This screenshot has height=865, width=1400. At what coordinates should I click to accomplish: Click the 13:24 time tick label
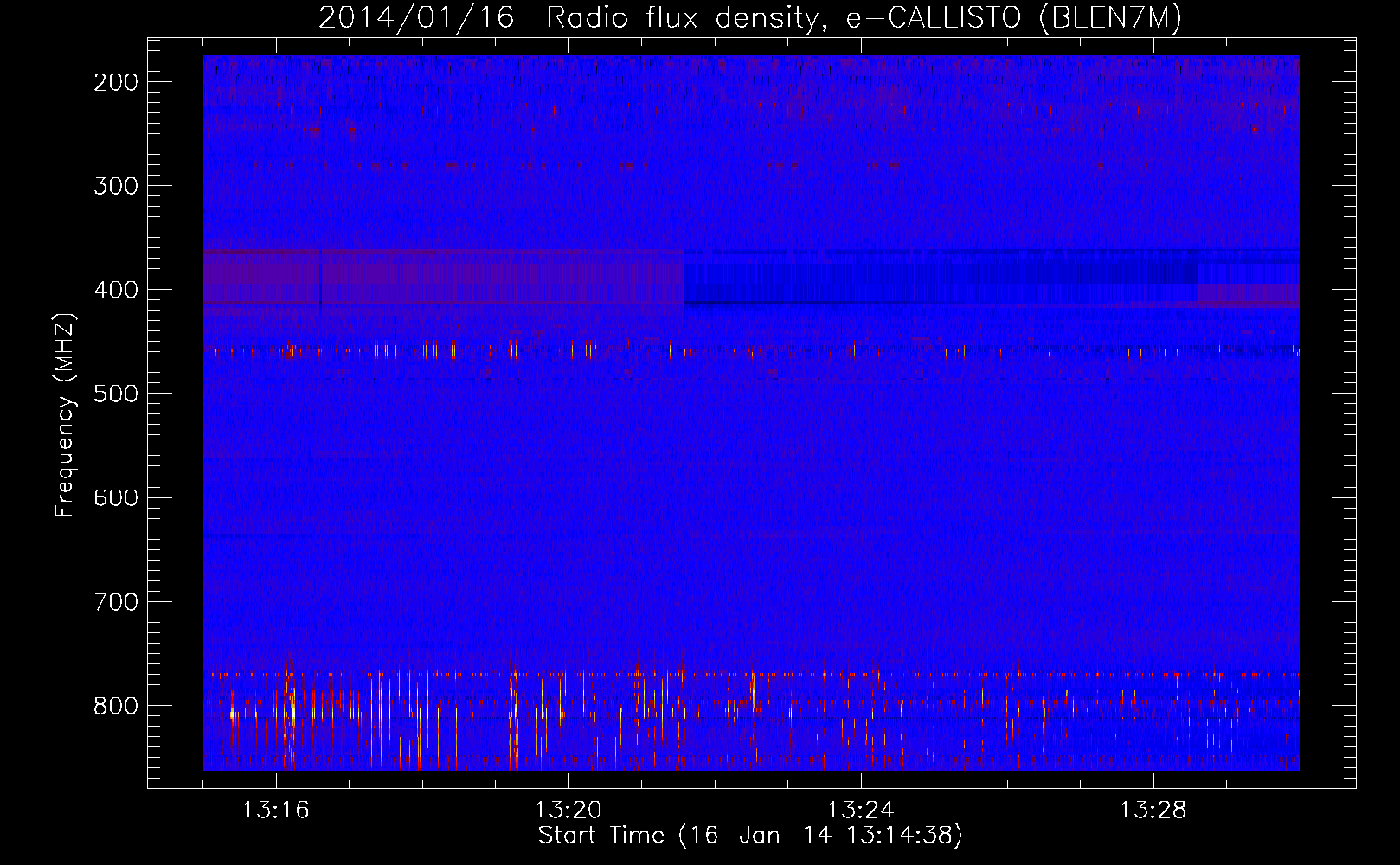[x=861, y=811]
